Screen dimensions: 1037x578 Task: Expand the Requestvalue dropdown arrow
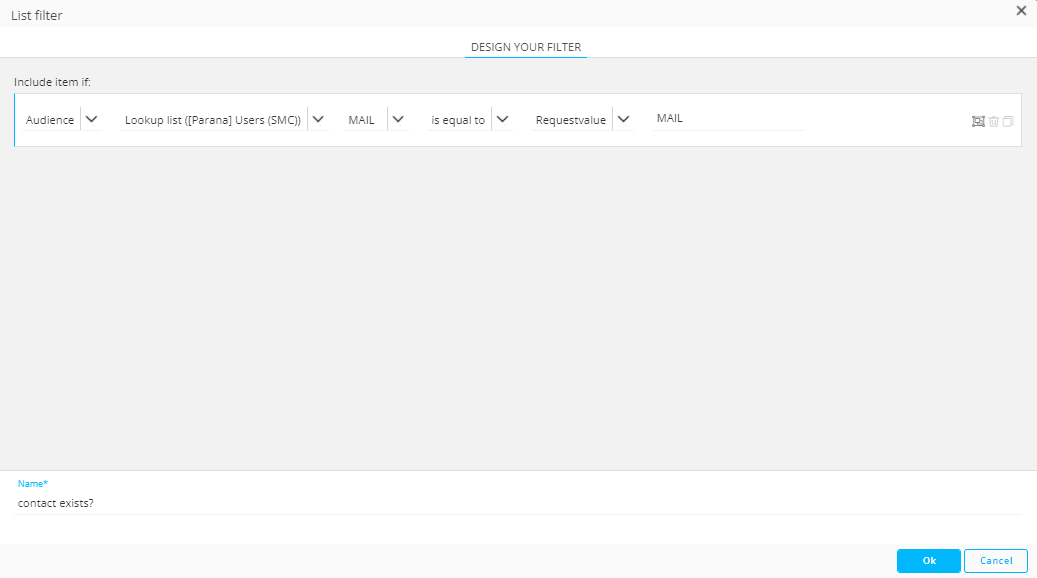click(x=623, y=120)
